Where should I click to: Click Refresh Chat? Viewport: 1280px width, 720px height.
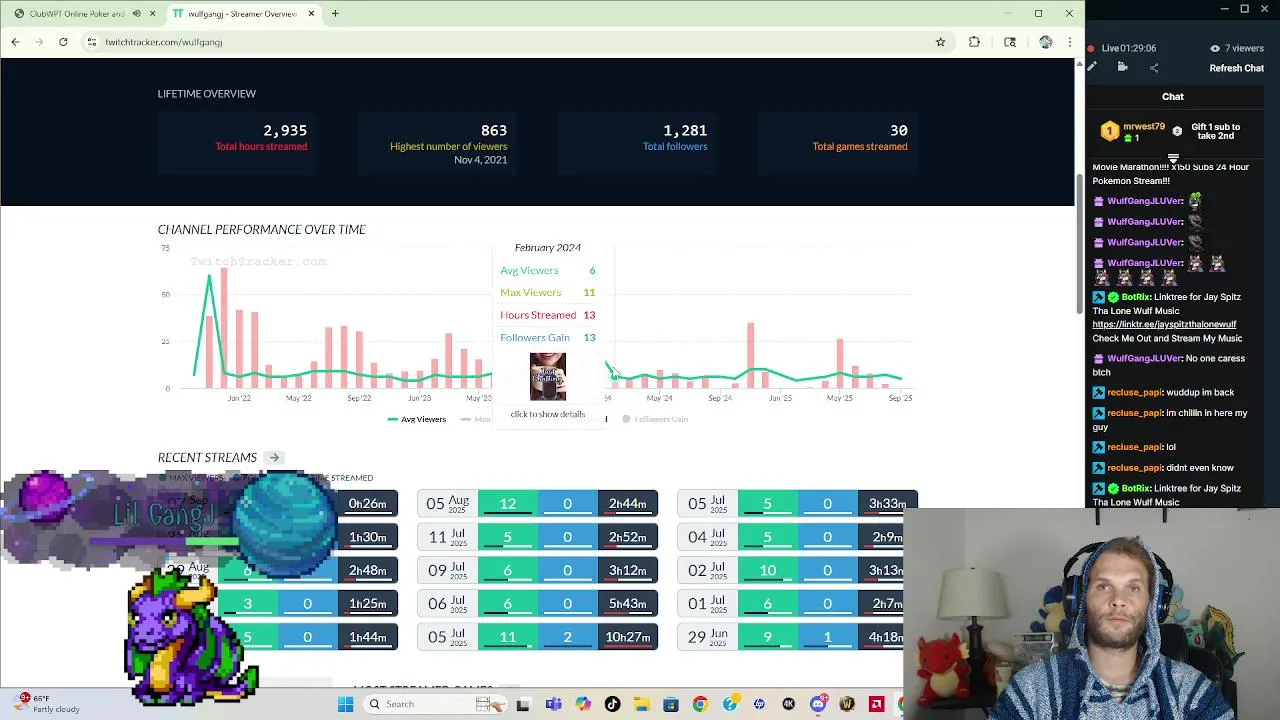tap(1237, 68)
